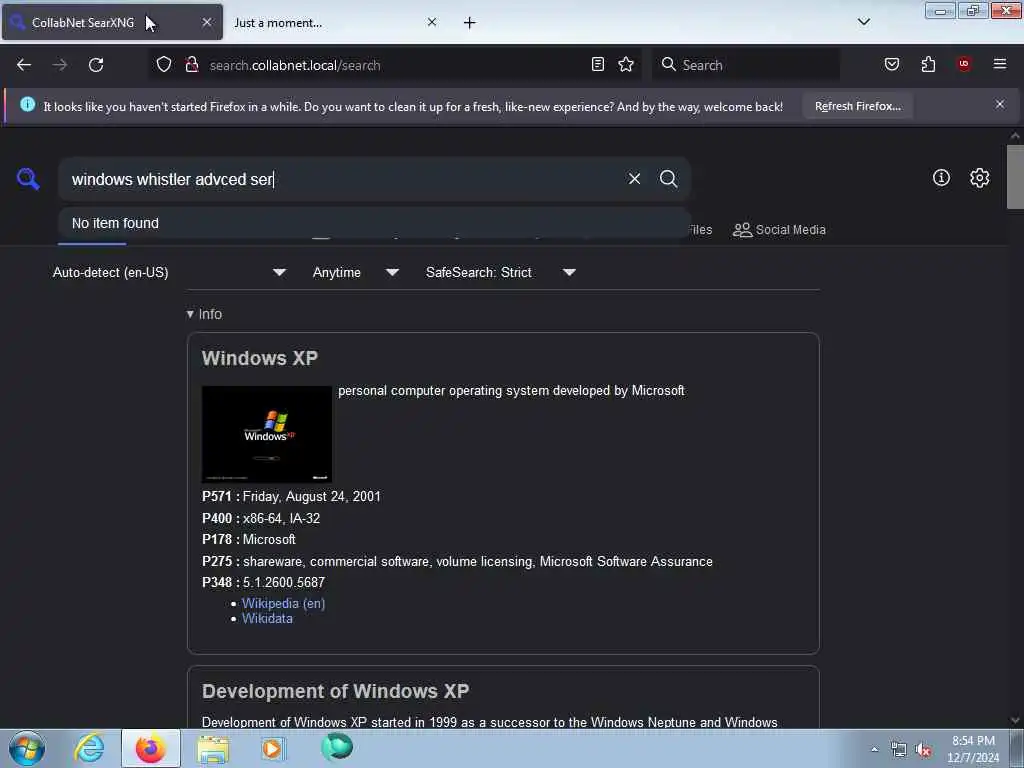Open the insecure padlock site info
The image size is (1024, 768).
pos(192,65)
